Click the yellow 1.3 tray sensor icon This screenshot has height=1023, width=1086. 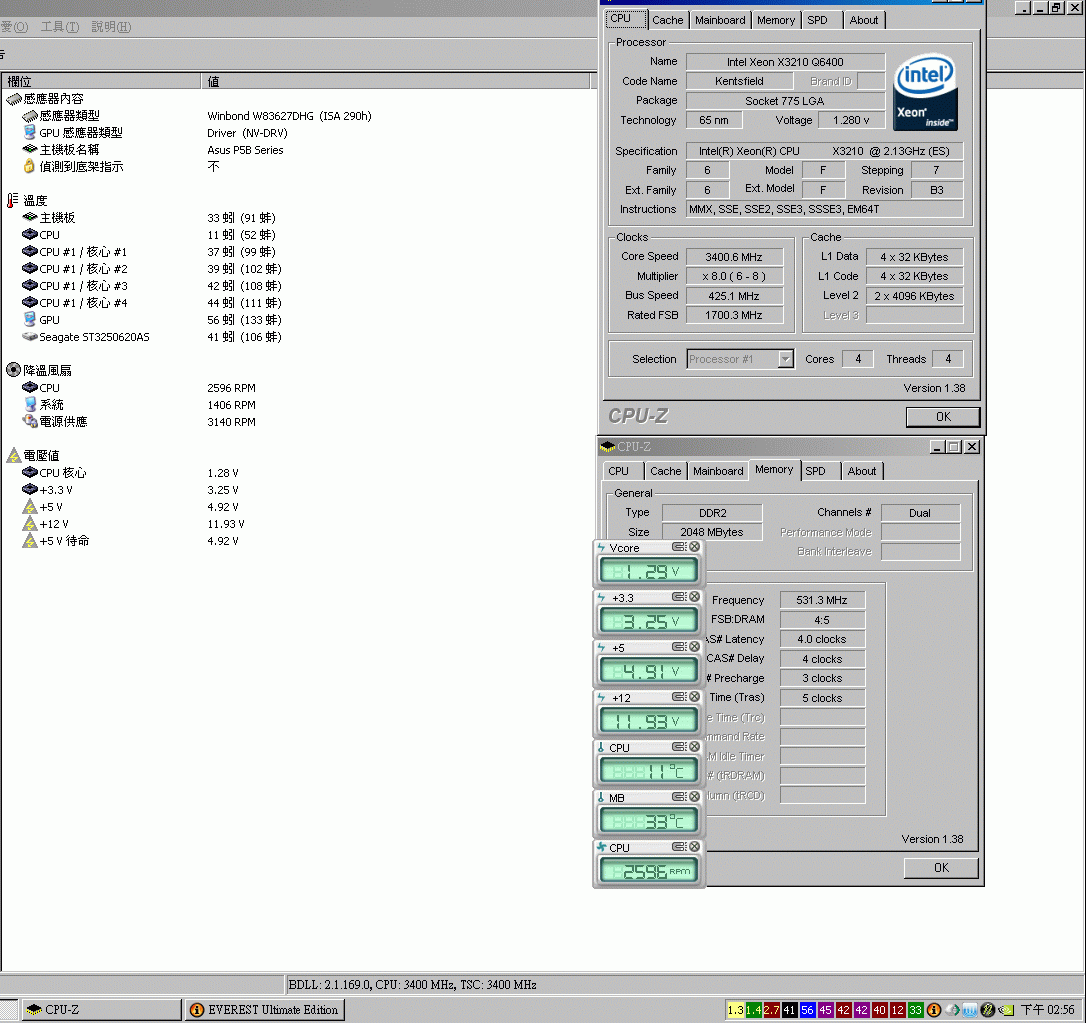pyautogui.click(x=736, y=1010)
